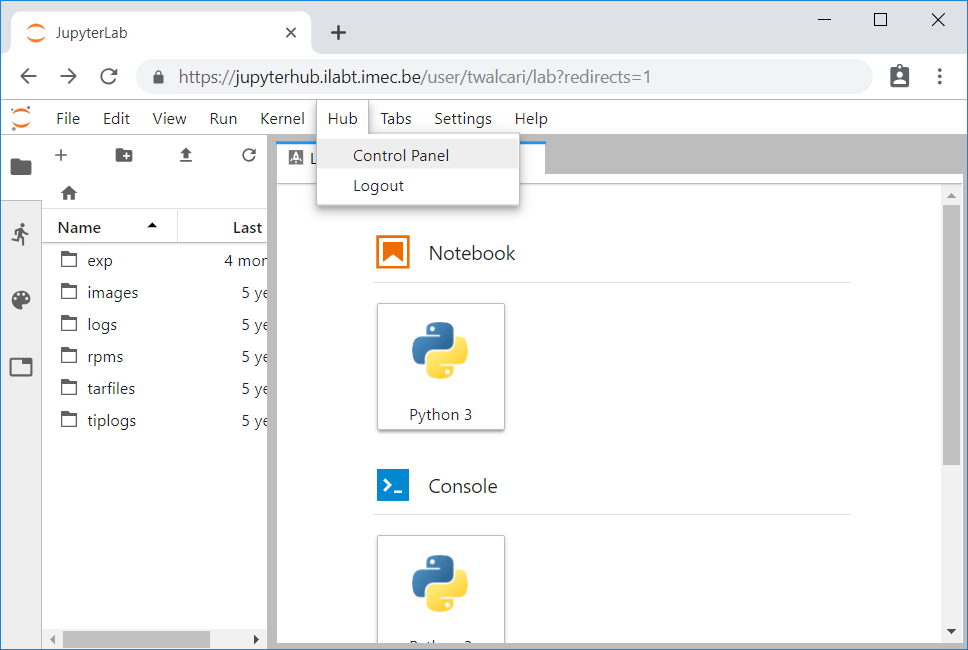
Task: Click the exp folder icon
Action: pos(69,259)
